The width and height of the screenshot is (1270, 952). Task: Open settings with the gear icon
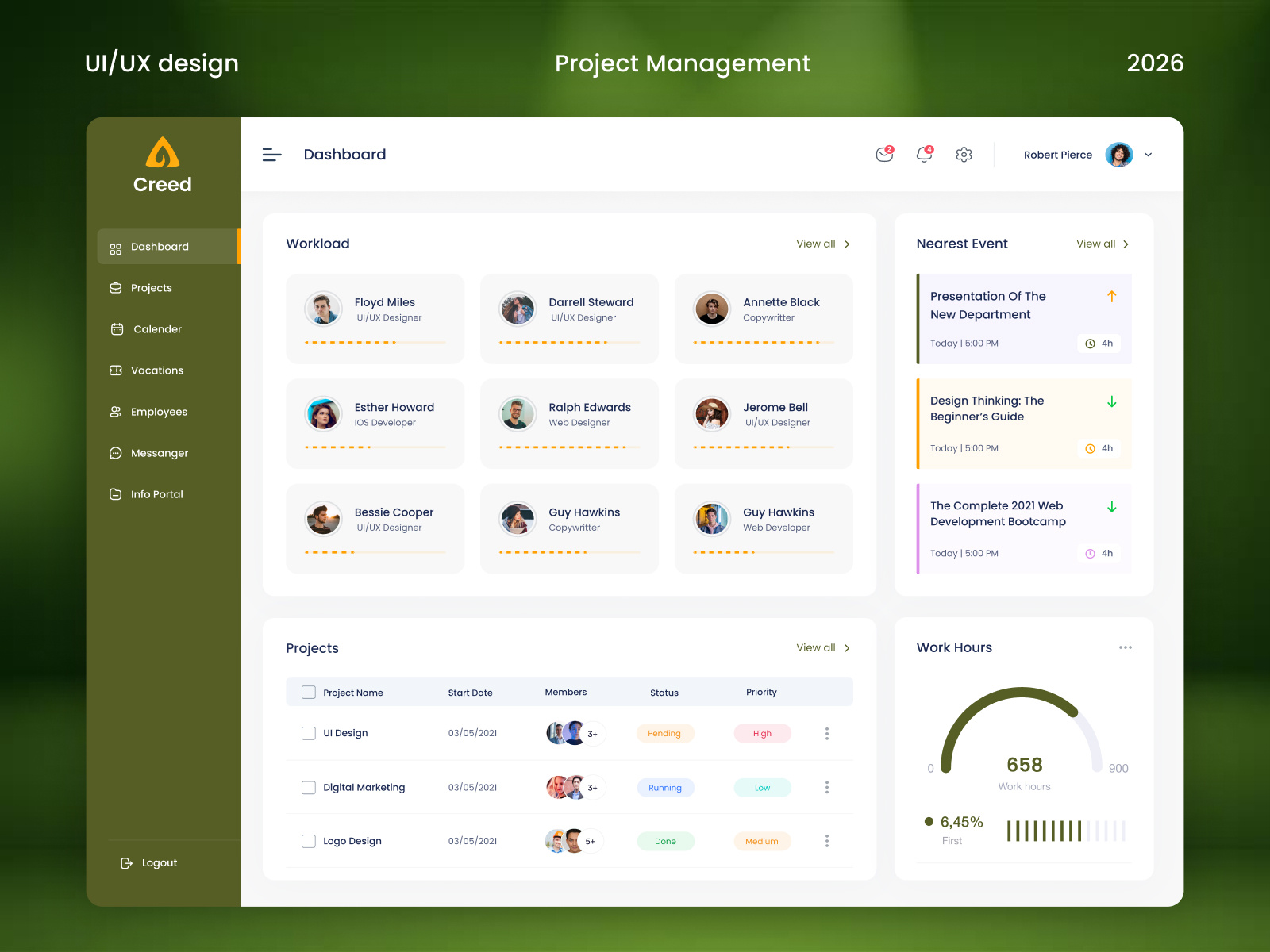[x=964, y=155]
